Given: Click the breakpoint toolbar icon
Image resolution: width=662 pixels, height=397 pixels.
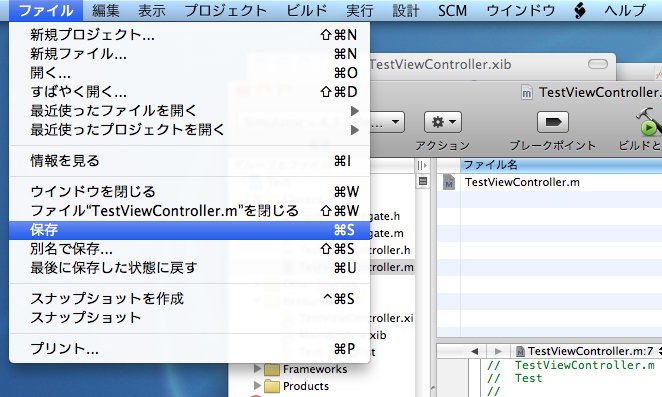Looking at the screenshot, I should (553, 122).
